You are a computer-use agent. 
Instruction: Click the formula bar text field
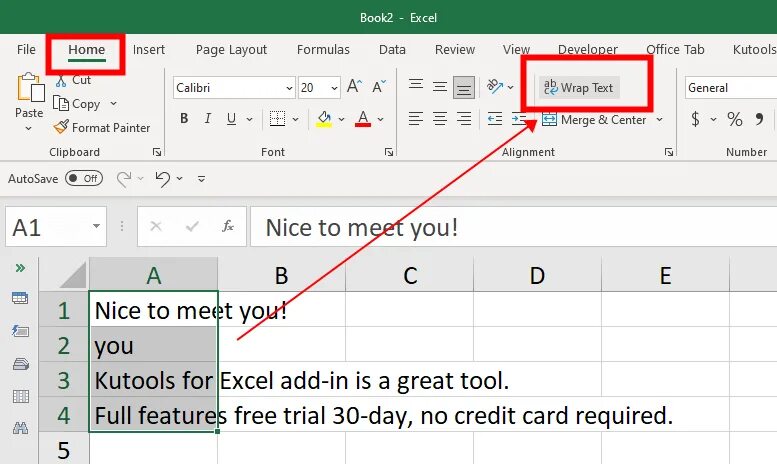coord(513,227)
